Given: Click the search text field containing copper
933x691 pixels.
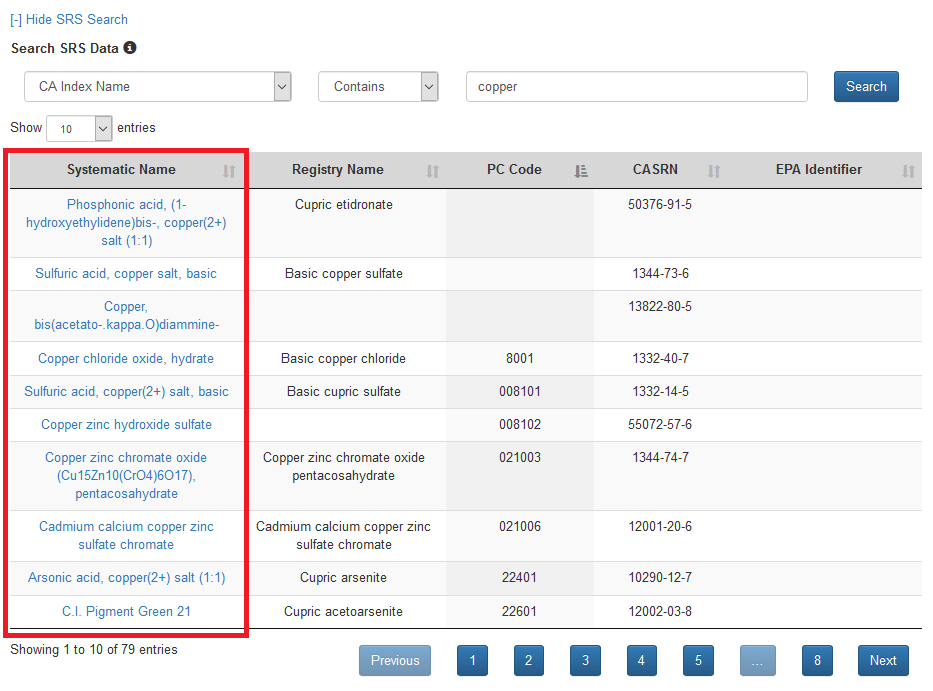Looking at the screenshot, I should 636,87.
